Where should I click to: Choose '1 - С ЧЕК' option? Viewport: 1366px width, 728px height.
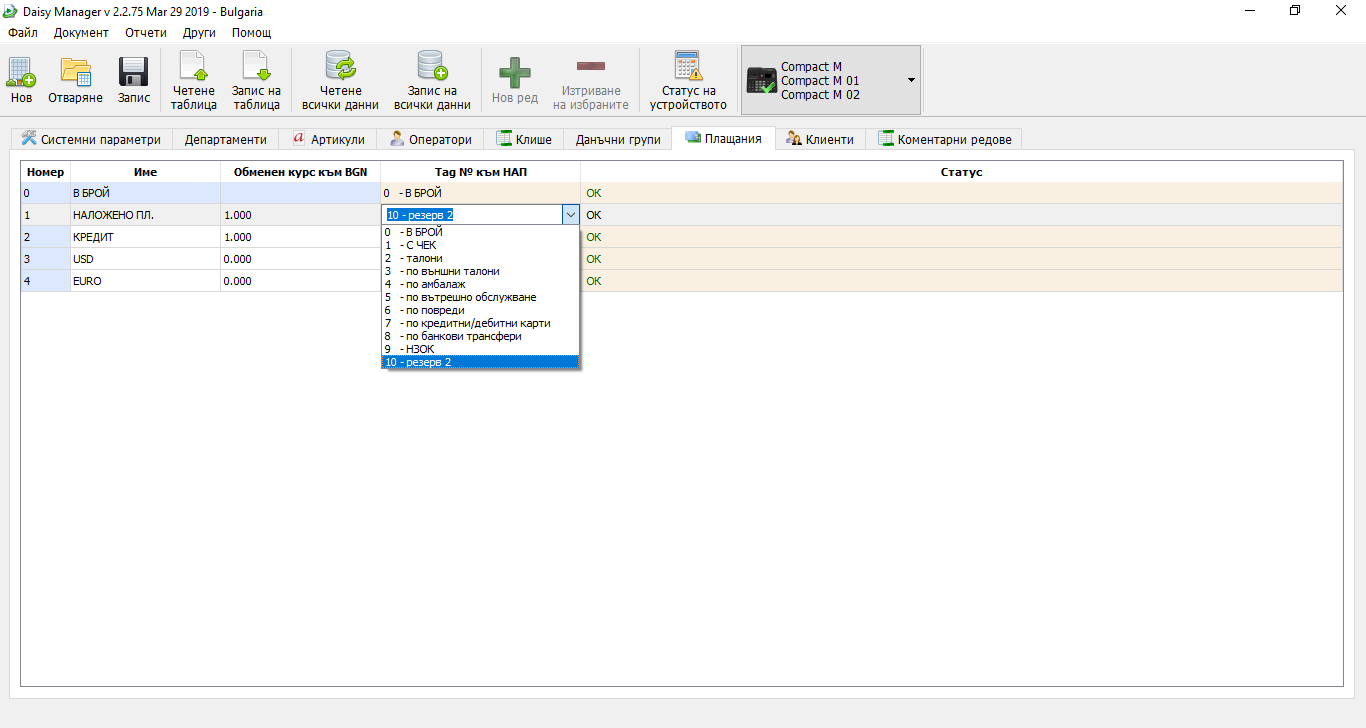(480, 245)
